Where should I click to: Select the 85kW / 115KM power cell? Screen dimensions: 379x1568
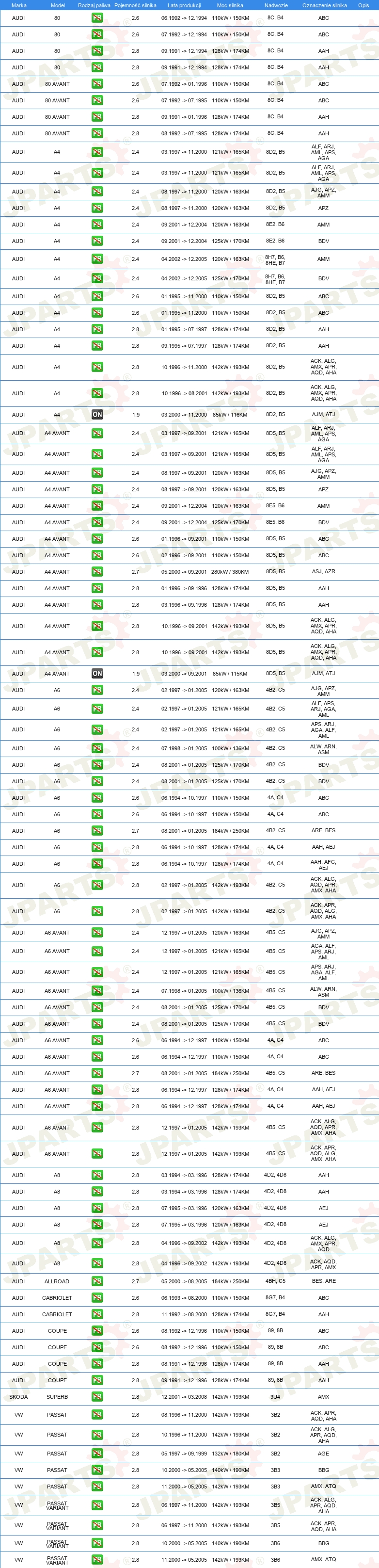[x=230, y=673]
